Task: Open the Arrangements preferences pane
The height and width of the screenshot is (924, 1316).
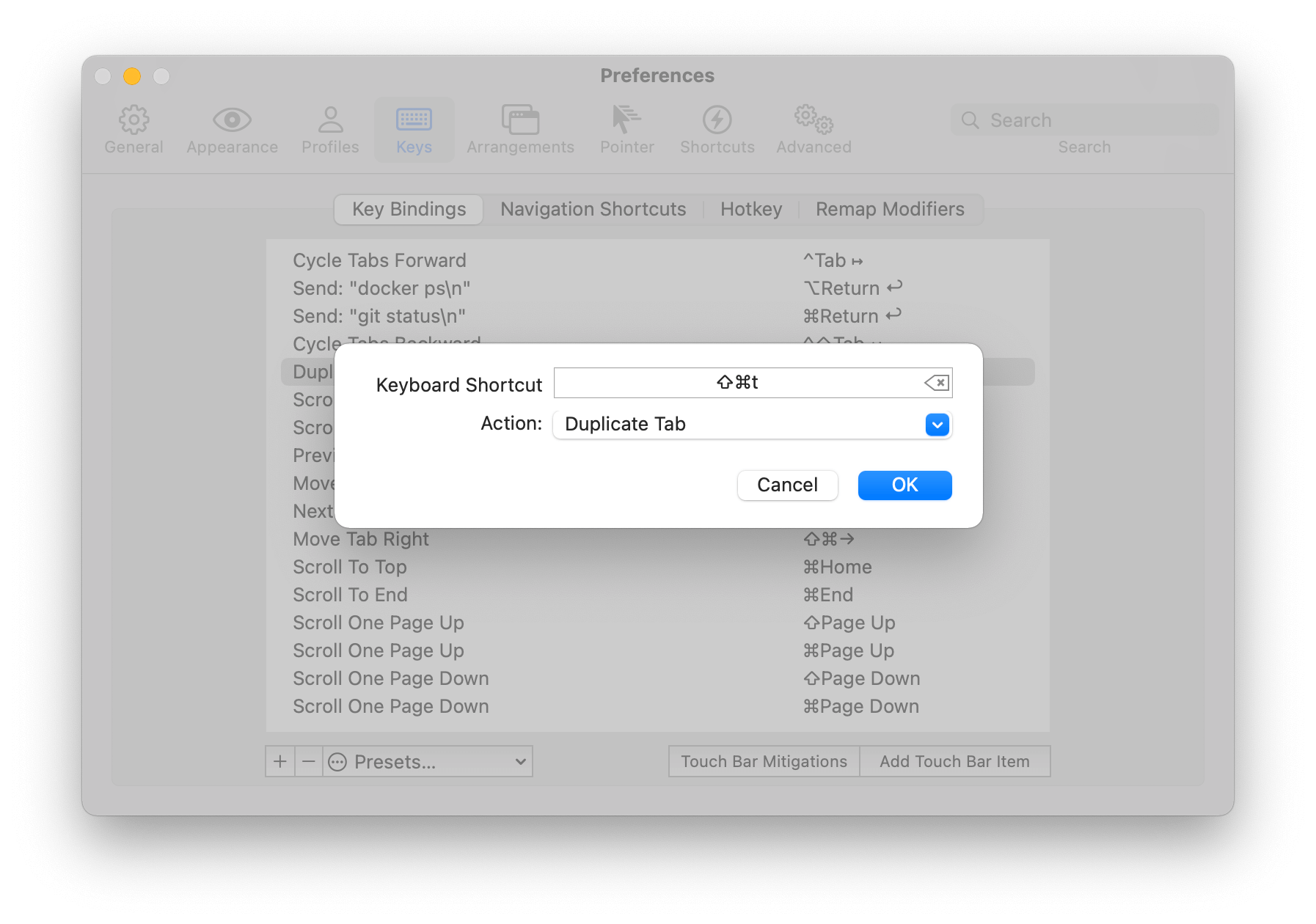Action: pos(520,129)
